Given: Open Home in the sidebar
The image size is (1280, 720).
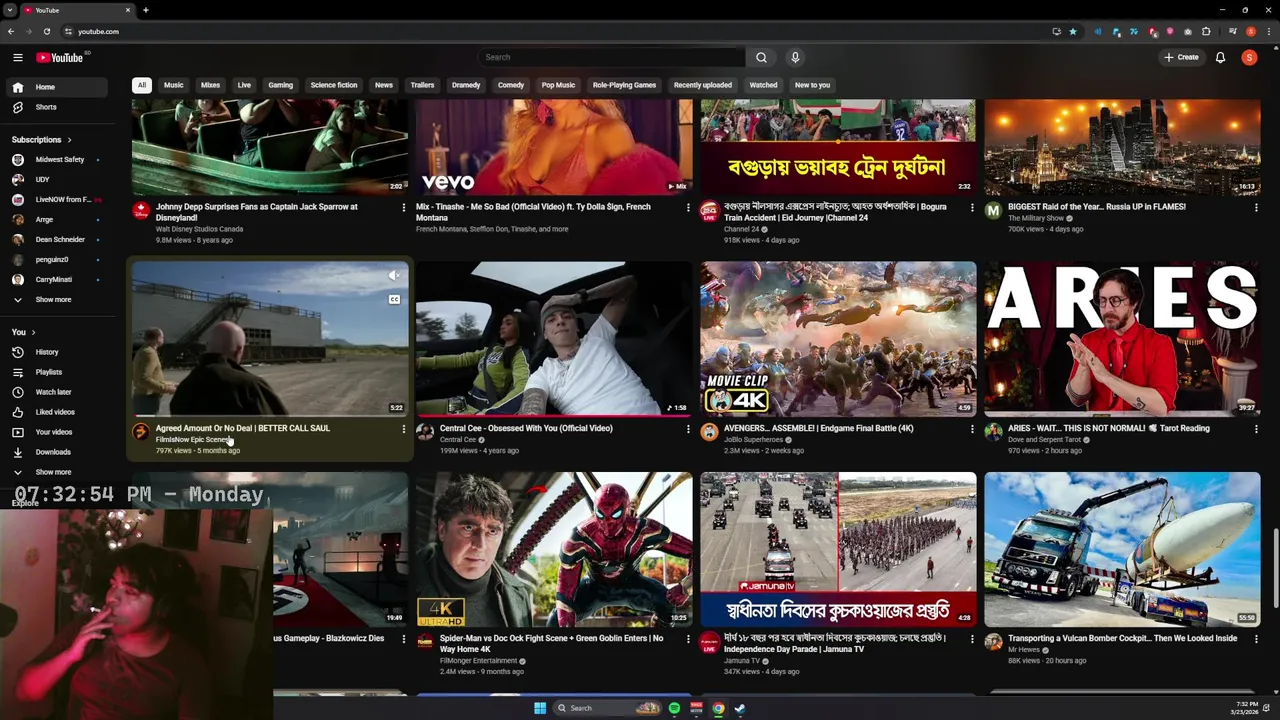Looking at the screenshot, I should (58, 87).
